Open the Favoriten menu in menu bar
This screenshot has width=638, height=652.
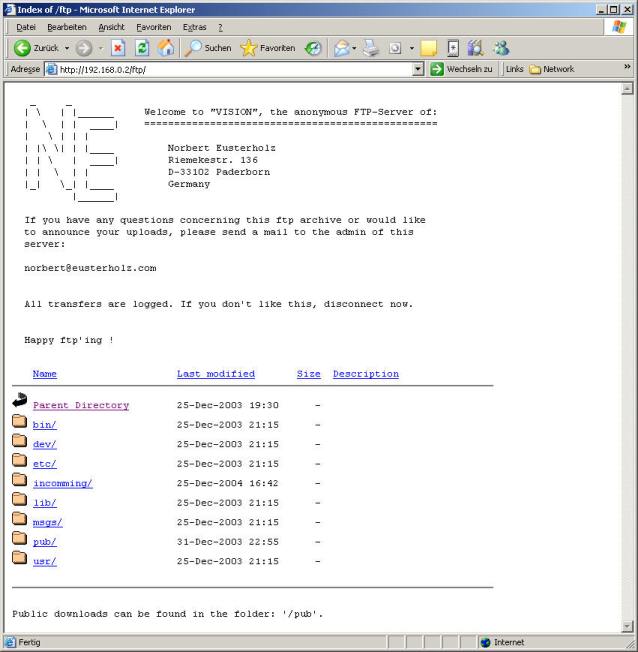coord(153,27)
